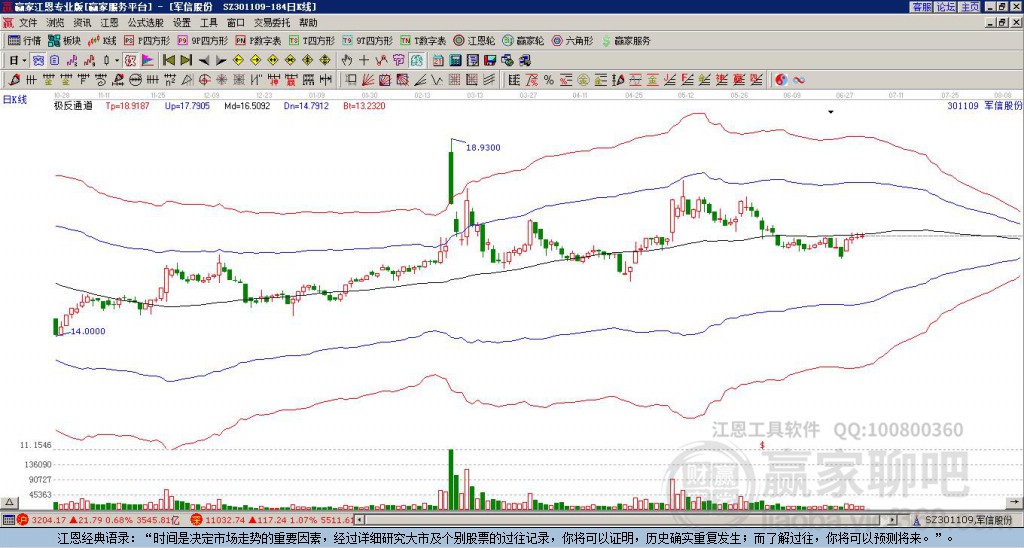This screenshot has height=548, width=1024.
Task: Click the Dn=14.7912 value
Action: pyautogui.click(x=306, y=105)
